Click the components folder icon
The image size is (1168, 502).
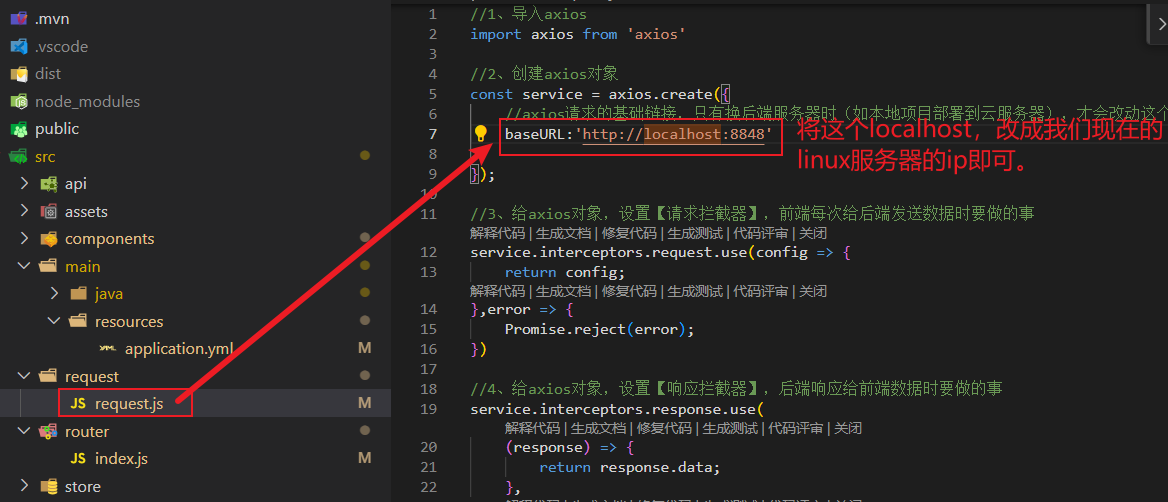click(x=49, y=239)
